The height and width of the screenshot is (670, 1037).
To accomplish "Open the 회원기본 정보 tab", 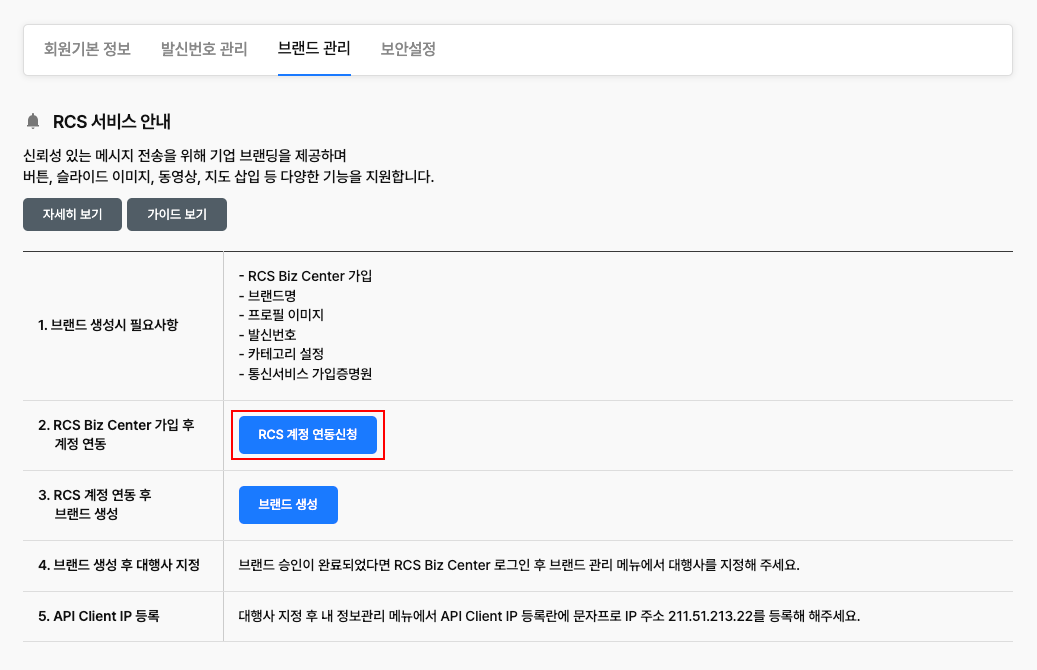I will click(87, 49).
